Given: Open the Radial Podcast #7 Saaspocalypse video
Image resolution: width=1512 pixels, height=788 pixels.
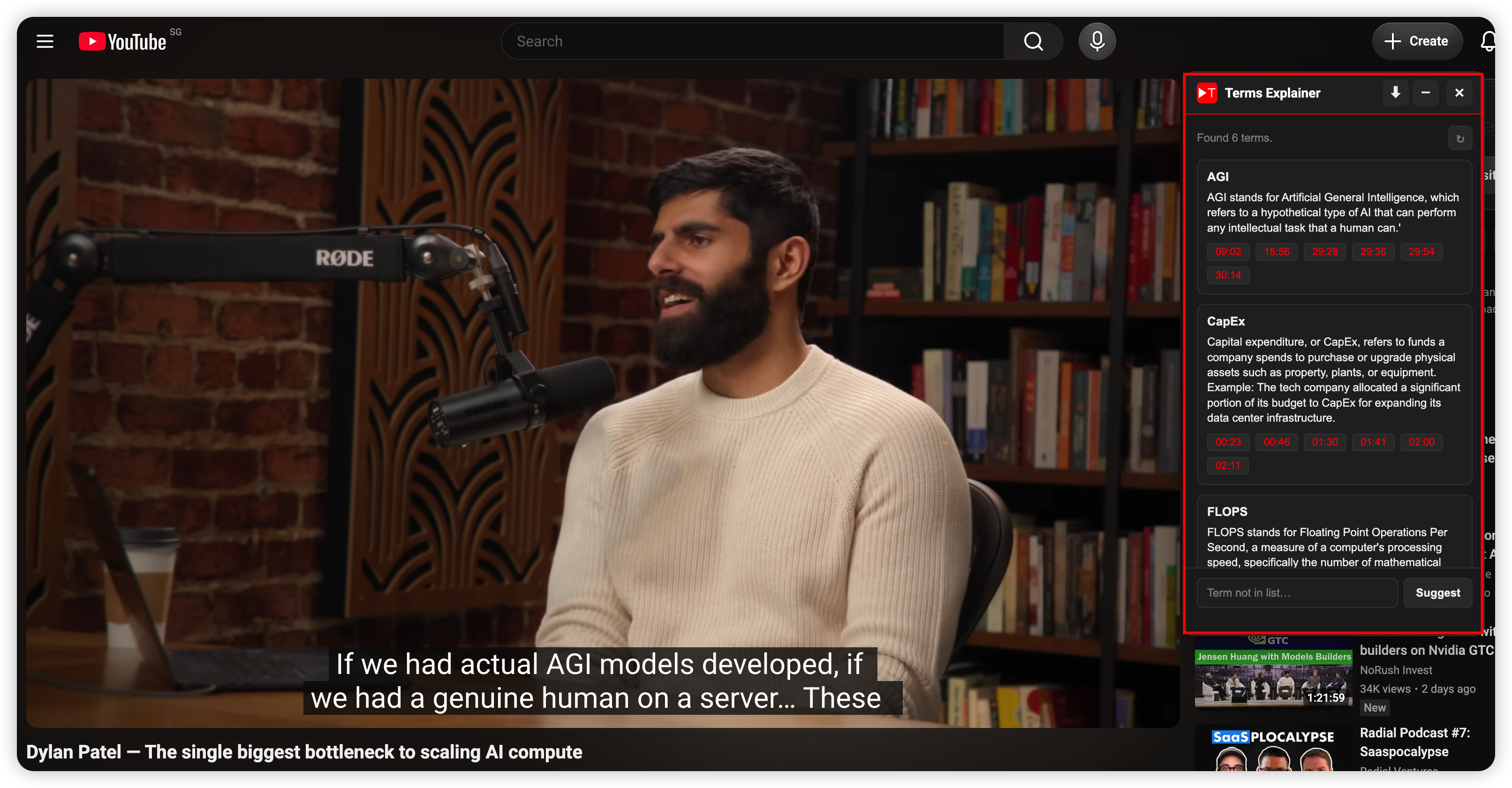Looking at the screenshot, I should click(x=1414, y=742).
